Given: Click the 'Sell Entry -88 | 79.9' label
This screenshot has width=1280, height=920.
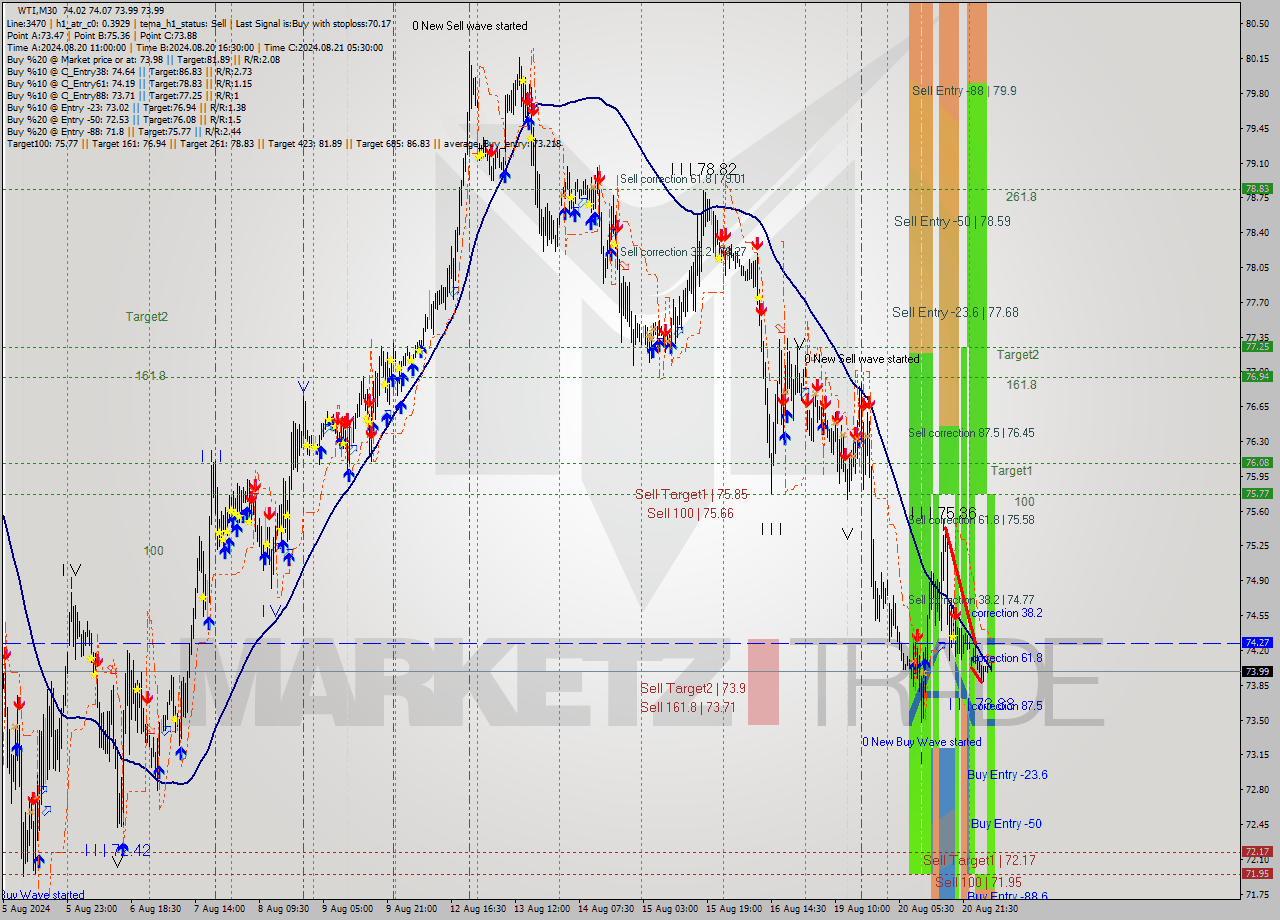Looking at the screenshot, I should click(x=964, y=91).
